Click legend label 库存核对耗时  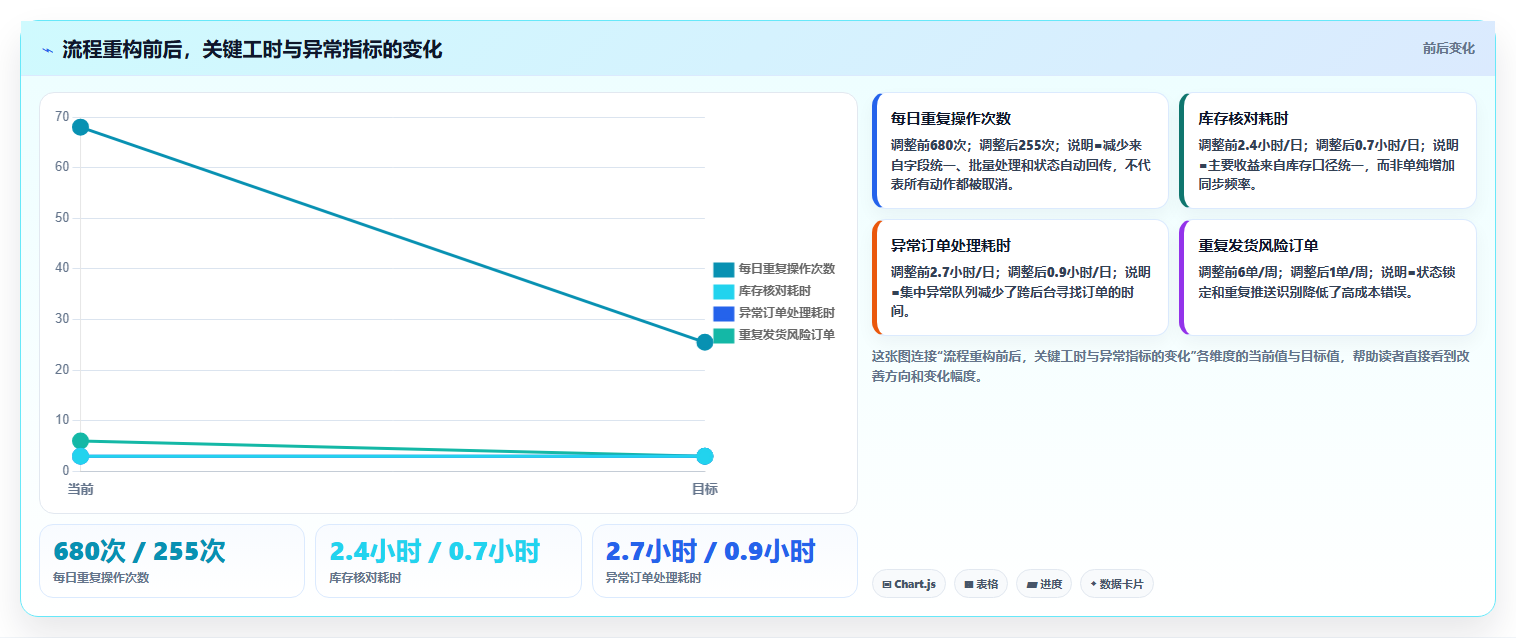[x=775, y=291]
